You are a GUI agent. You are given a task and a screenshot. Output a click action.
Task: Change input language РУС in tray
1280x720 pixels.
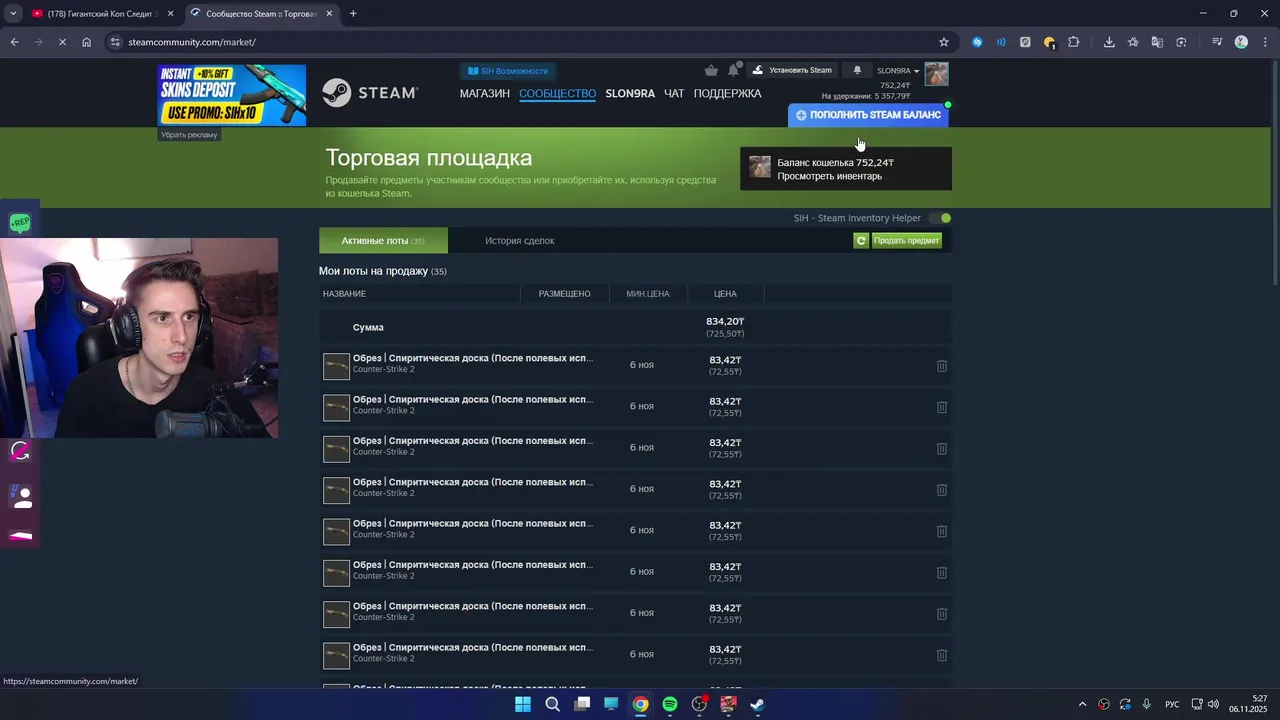[1172, 704]
